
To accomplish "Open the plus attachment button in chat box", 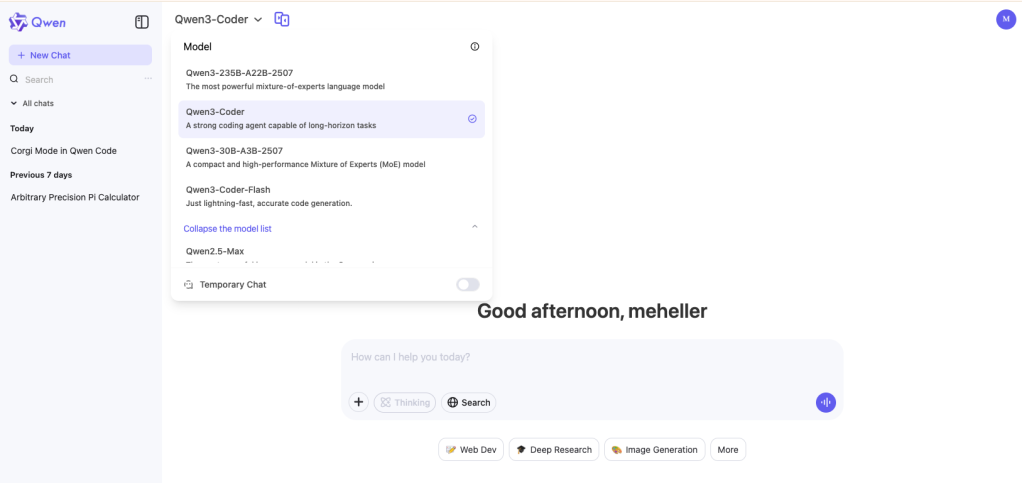I will (358, 402).
